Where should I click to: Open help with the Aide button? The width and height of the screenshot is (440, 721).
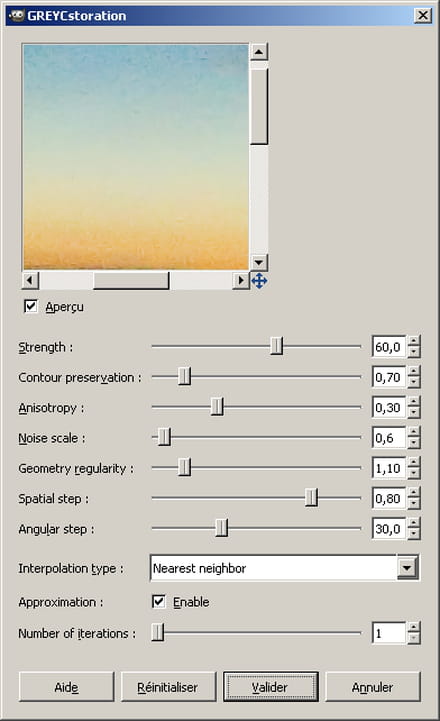tap(66, 687)
